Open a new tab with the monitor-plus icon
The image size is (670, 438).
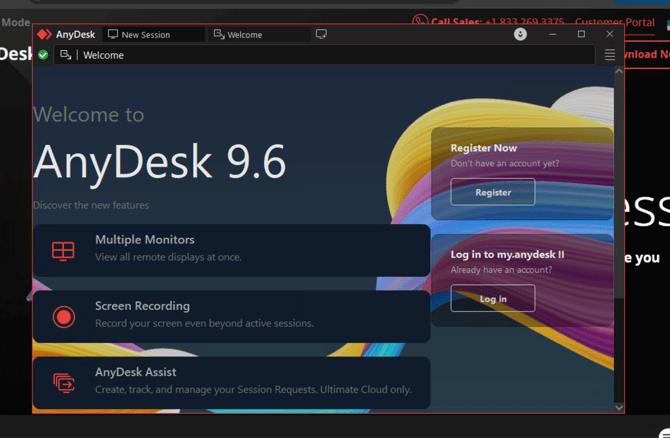click(x=321, y=34)
